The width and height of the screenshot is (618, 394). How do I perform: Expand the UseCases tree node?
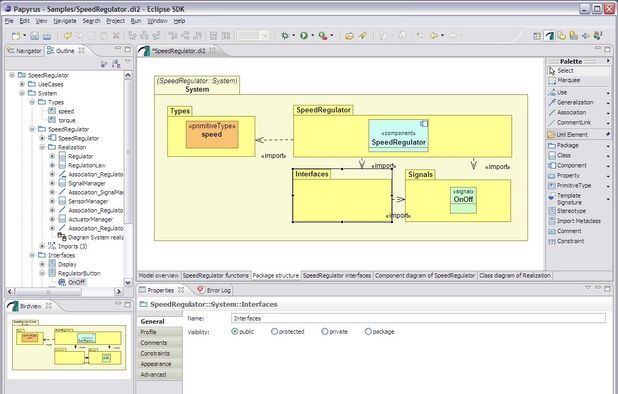(22, 84)
